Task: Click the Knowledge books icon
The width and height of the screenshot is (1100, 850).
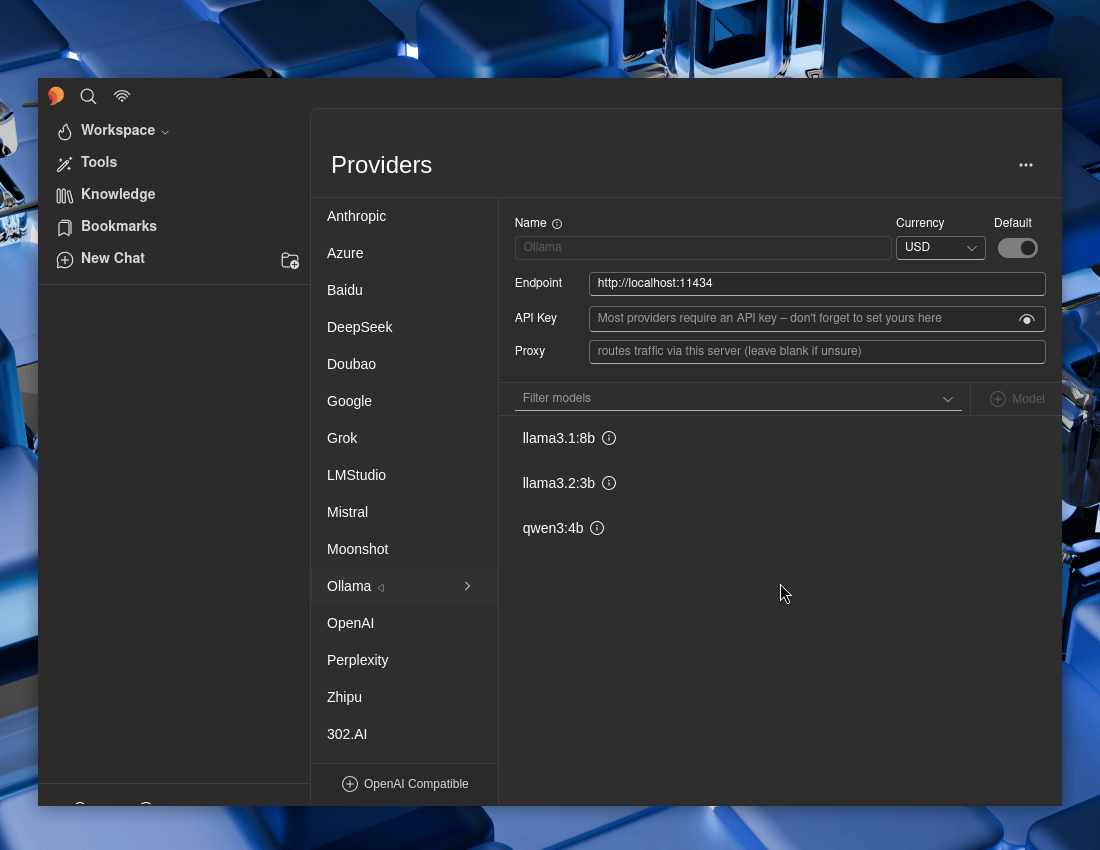Action: (x=63, y=194)
